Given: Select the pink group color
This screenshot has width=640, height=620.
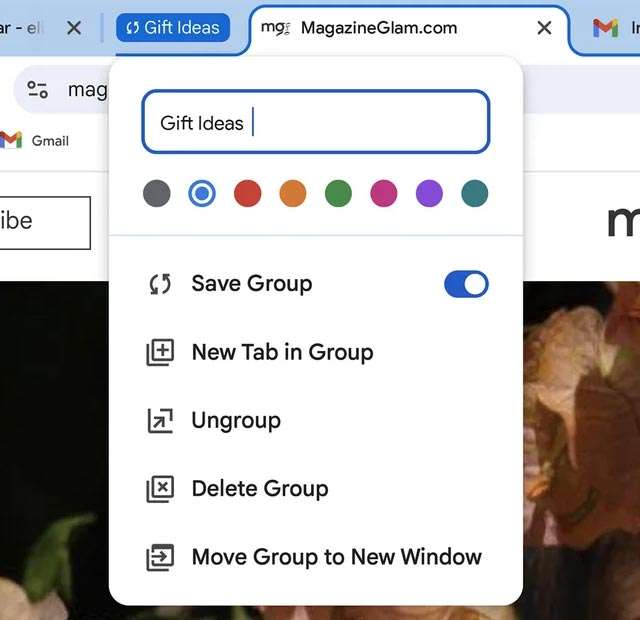Looking at the screenshot, I should (384, 193).
